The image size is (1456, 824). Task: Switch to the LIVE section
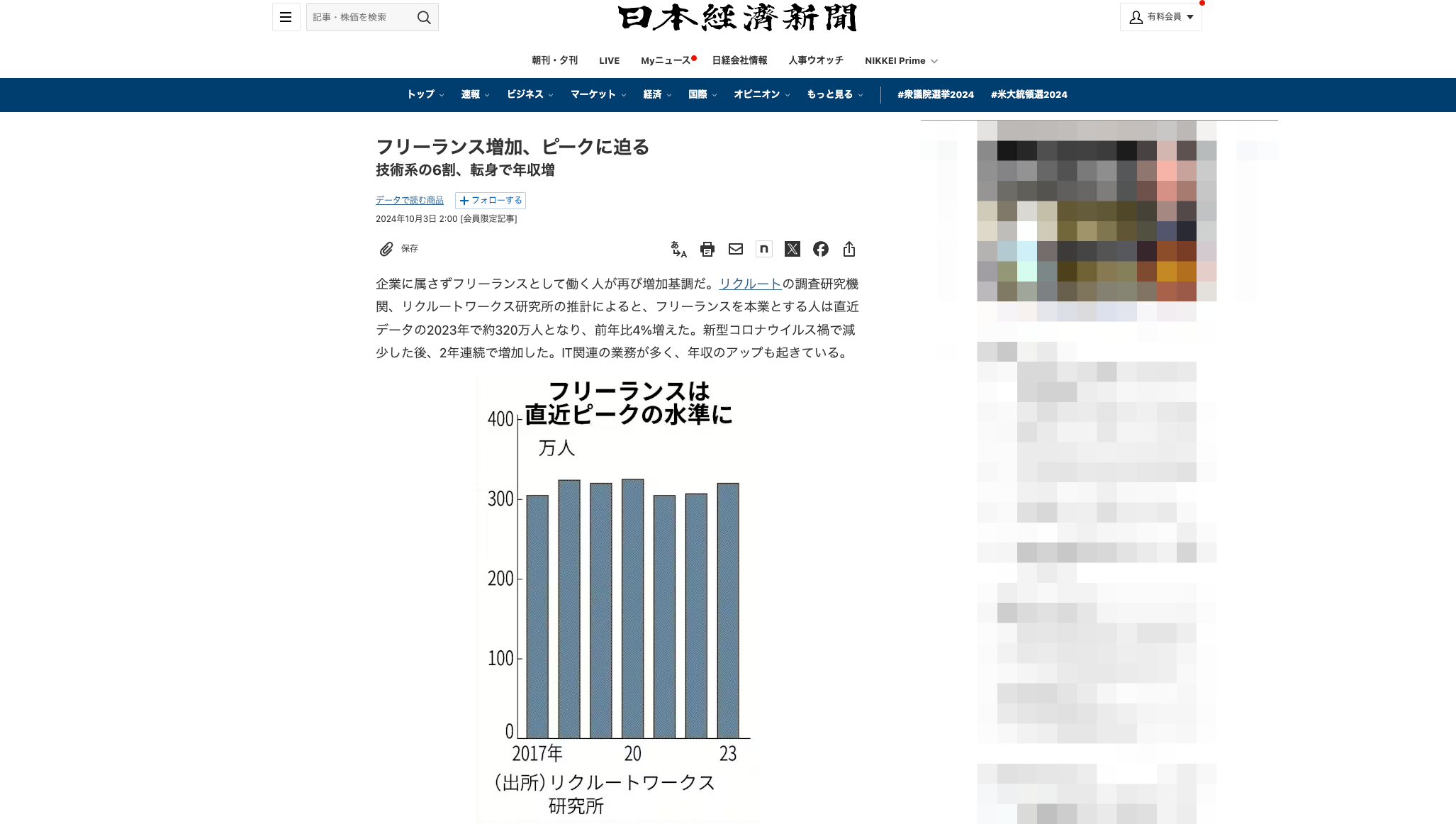point(609,60)
